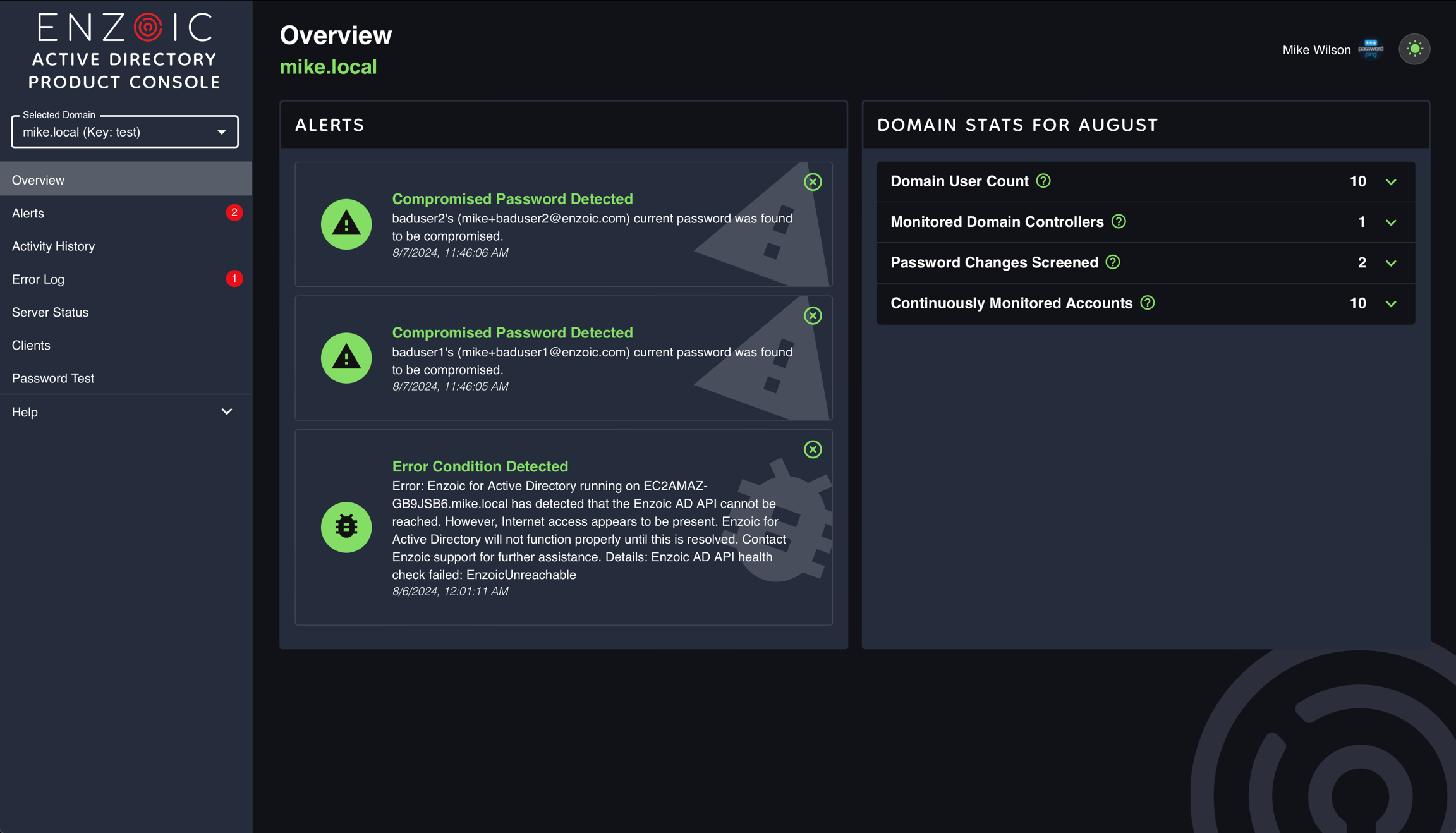Expand the Password Changes Screened row
The height and width of the screenshot is (833, 1456).
click(1391, 263)
